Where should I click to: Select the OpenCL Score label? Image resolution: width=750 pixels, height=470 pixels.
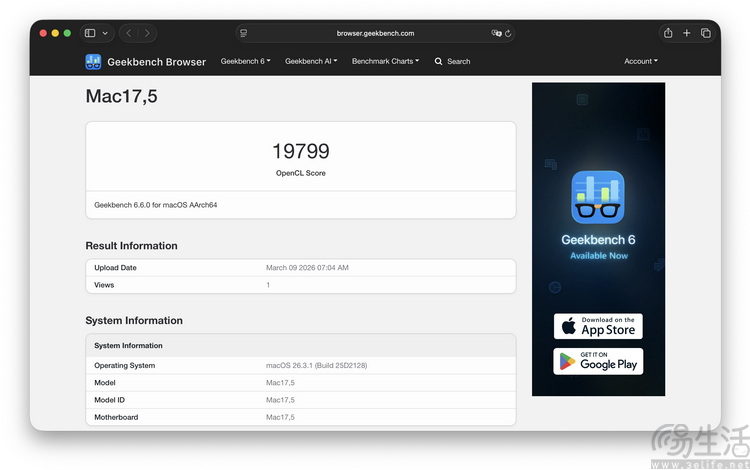click(x=301, y=173)
